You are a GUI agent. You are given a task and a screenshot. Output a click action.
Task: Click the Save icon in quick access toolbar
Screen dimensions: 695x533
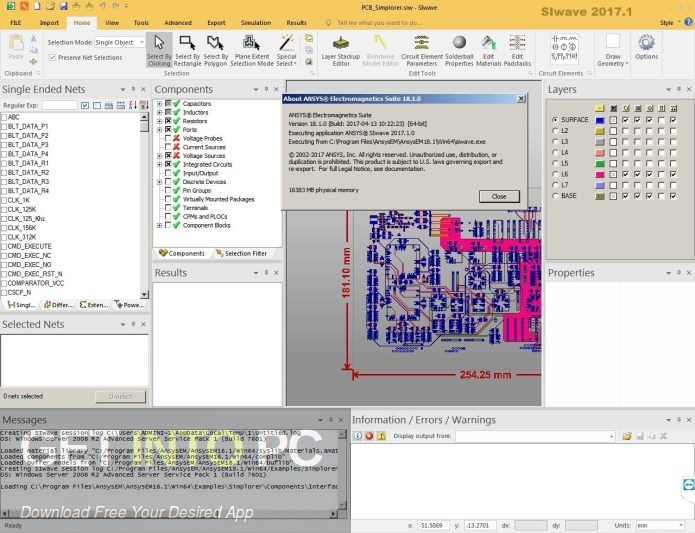[x=63, y=6]
